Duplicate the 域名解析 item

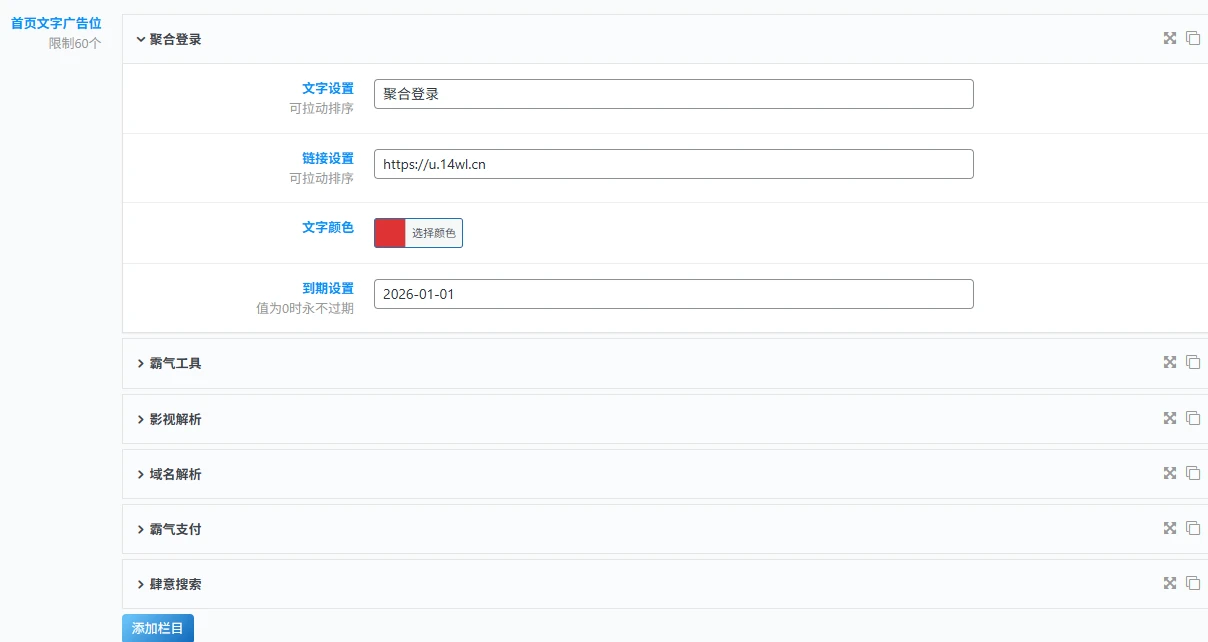tap(1192, 473)
